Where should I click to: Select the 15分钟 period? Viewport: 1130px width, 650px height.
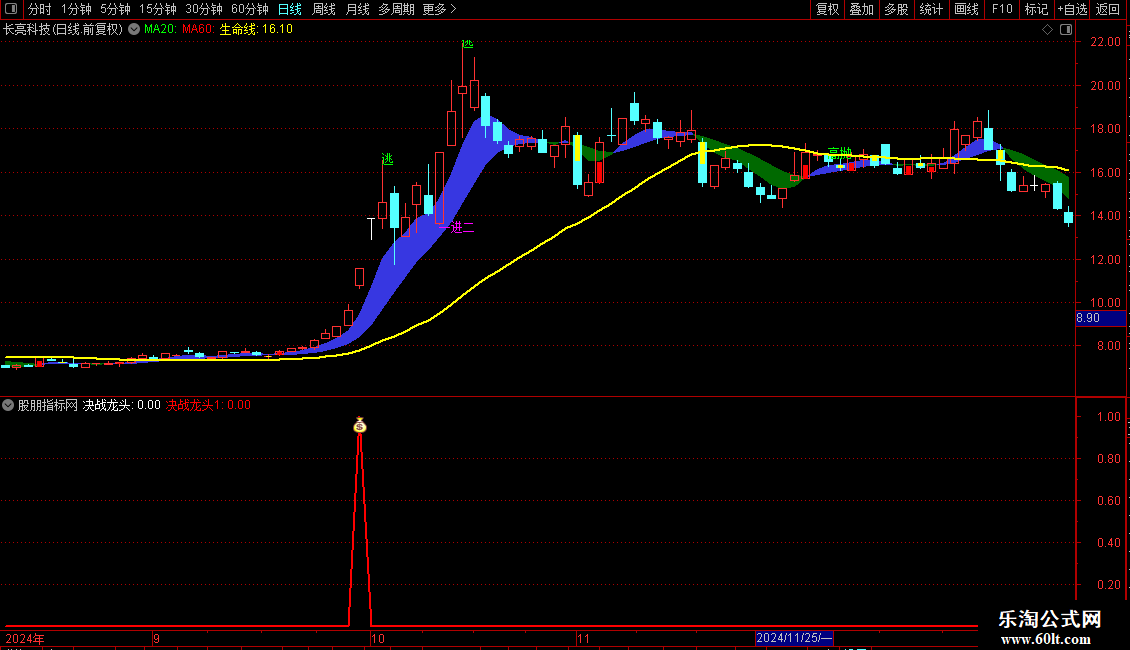pos(158,9)
